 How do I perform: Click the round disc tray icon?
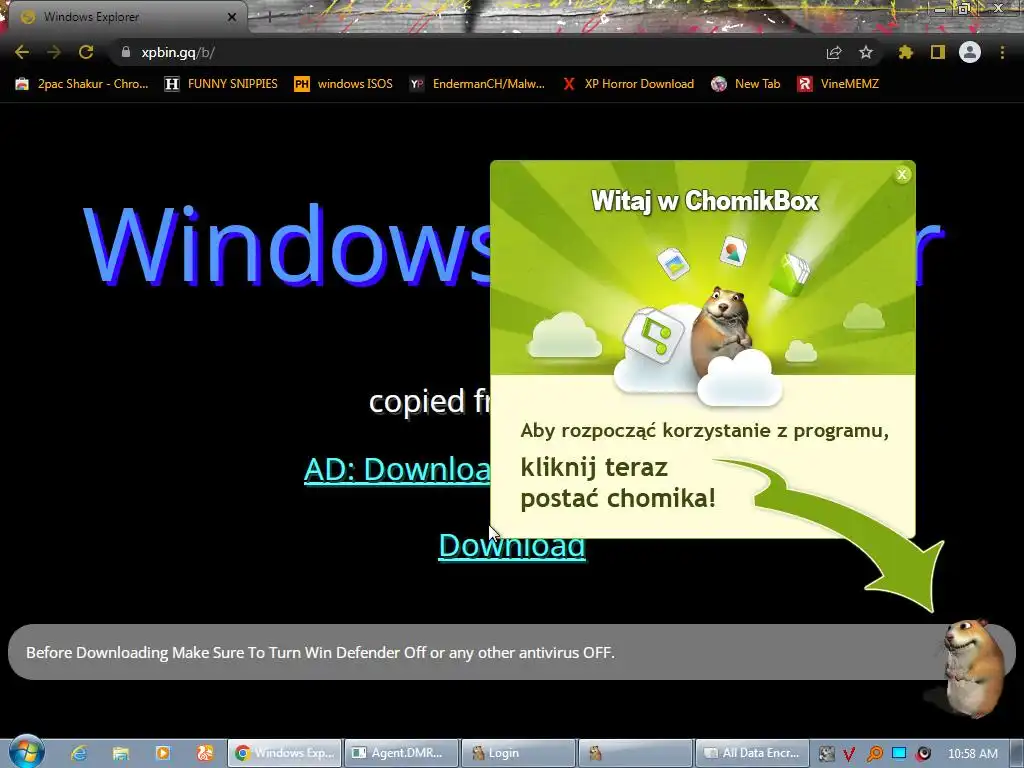click(x=923, y=754)
